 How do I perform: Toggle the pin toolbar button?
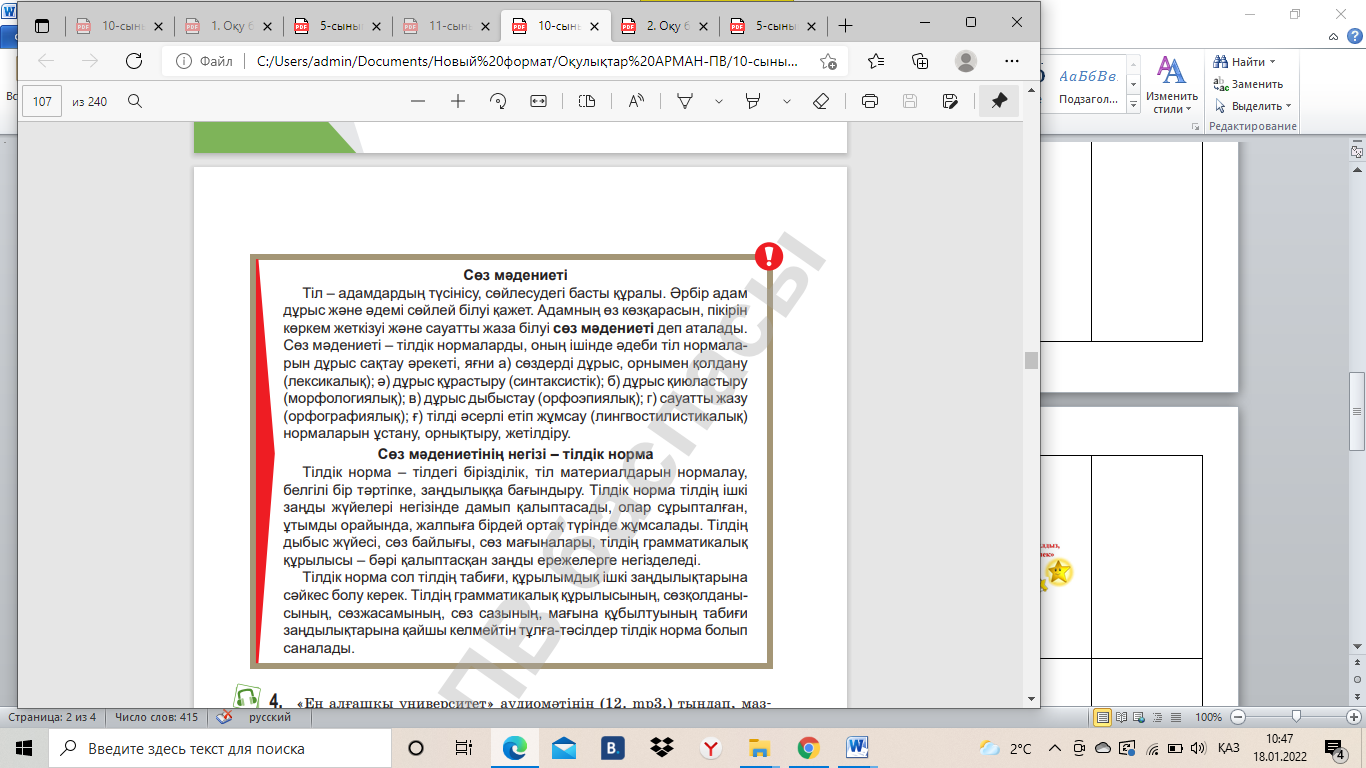click(998, 101)
